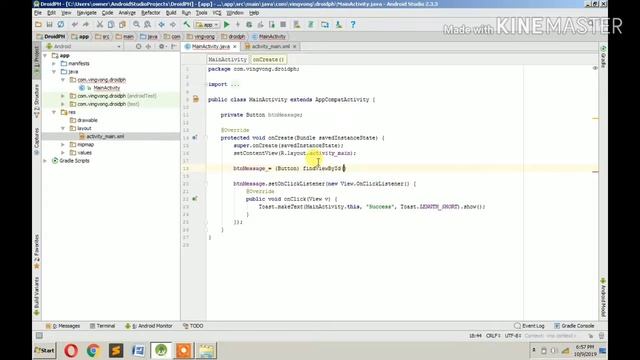The image size is (640, 360).
Task: Open project panel gear settings
Action: point(162,47)
